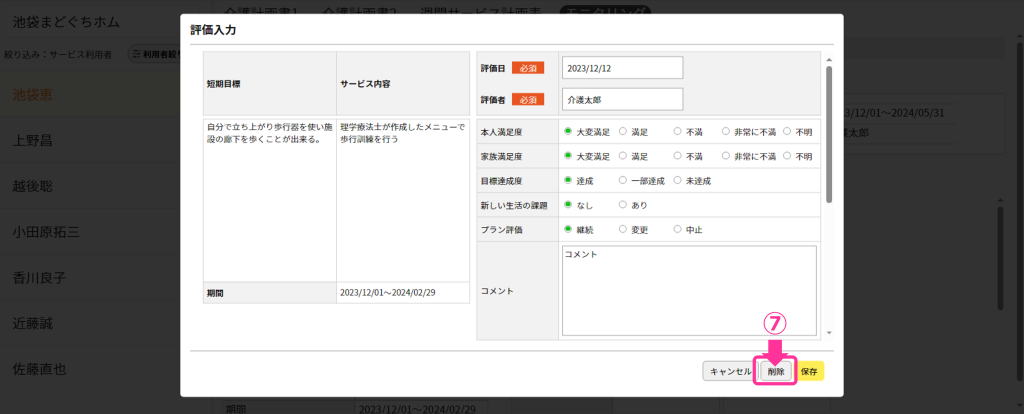The image size is (1024, 414).
Task: Click the 評価日 date input field
Action: pyautogui.click(x=622, y=67)
